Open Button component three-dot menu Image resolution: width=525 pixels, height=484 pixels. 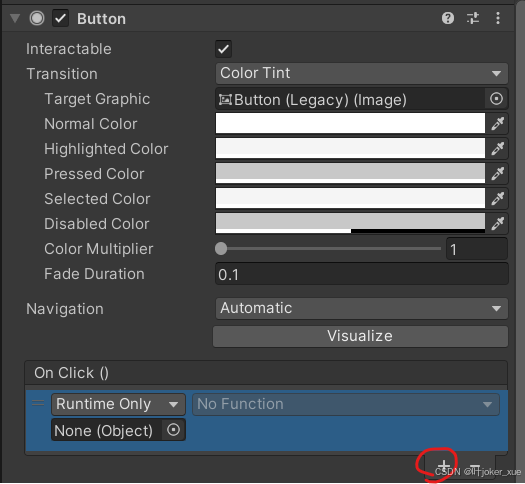tap(498, 18)
